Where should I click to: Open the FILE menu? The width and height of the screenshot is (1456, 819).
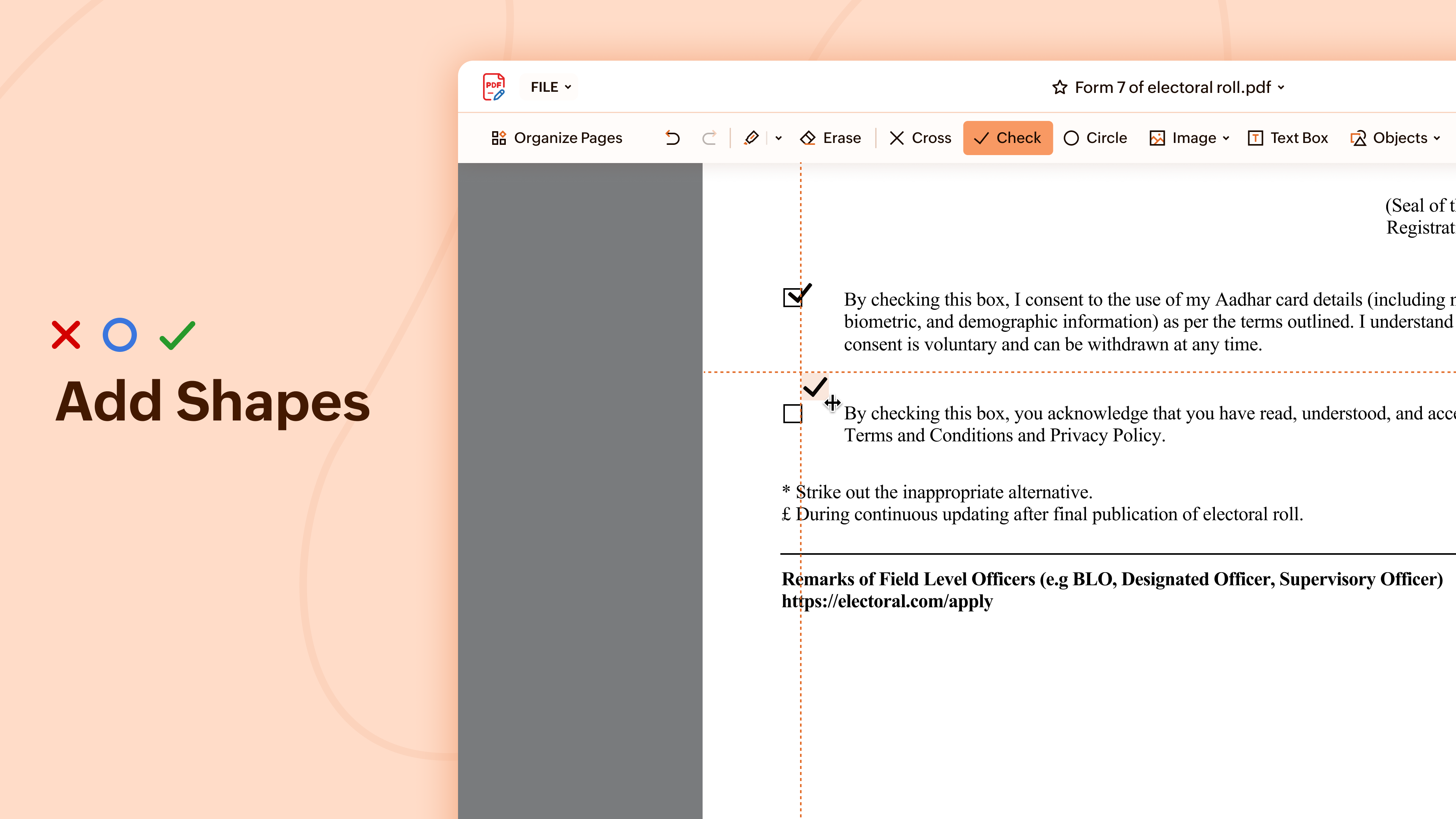point(548,86)
